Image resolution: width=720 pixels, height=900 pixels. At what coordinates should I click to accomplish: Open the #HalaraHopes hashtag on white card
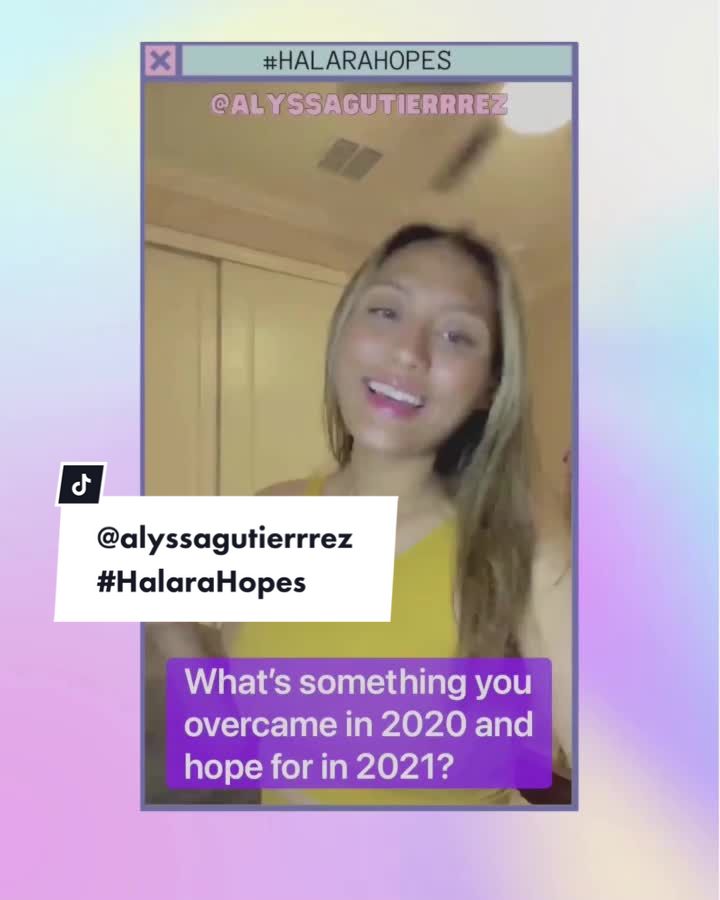click(202, 582)
